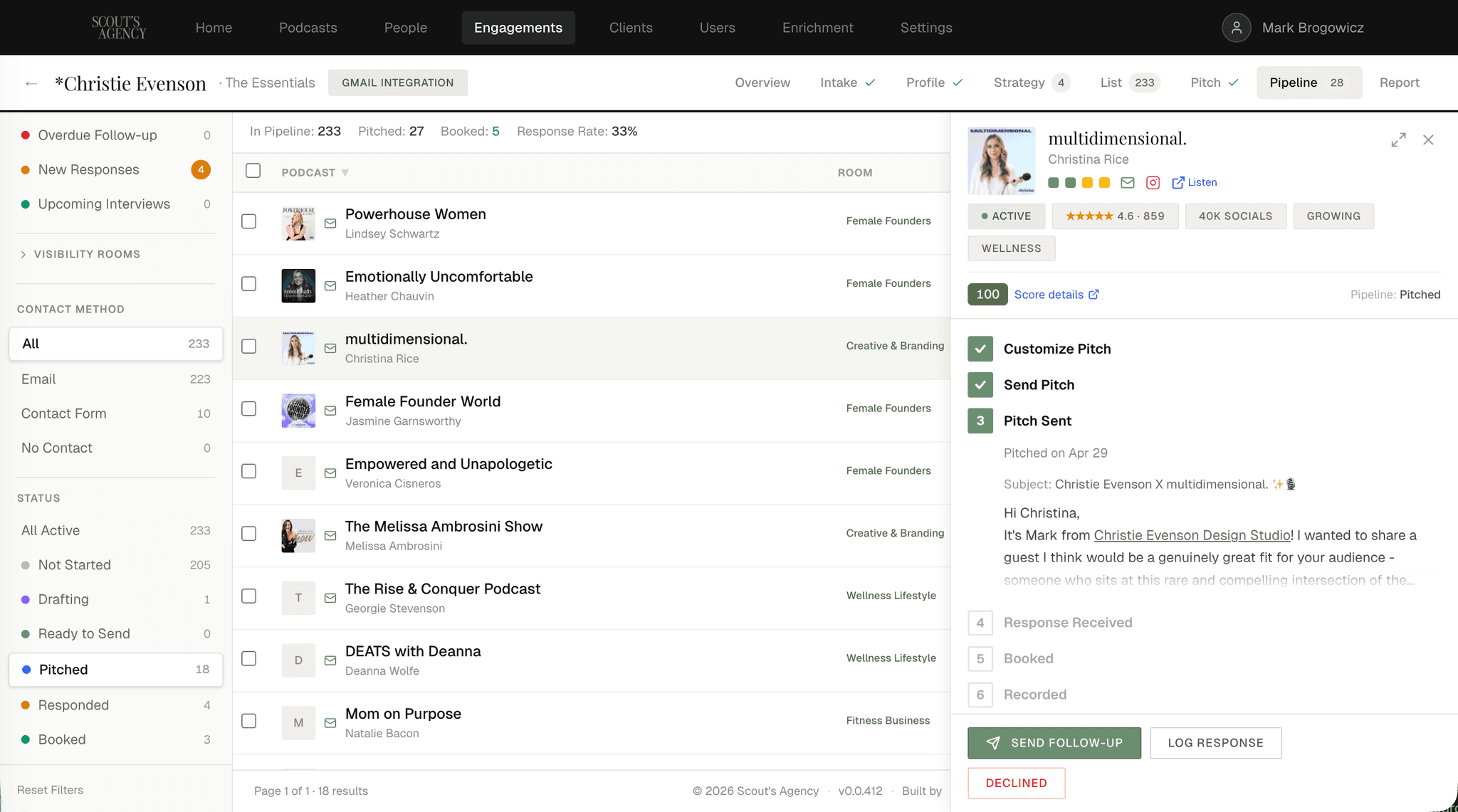Image resolution: width=1458 pixels, height=812 pixels.
Task: Check the DEATS with Deanna row checkbox
Action: [249, 658]
